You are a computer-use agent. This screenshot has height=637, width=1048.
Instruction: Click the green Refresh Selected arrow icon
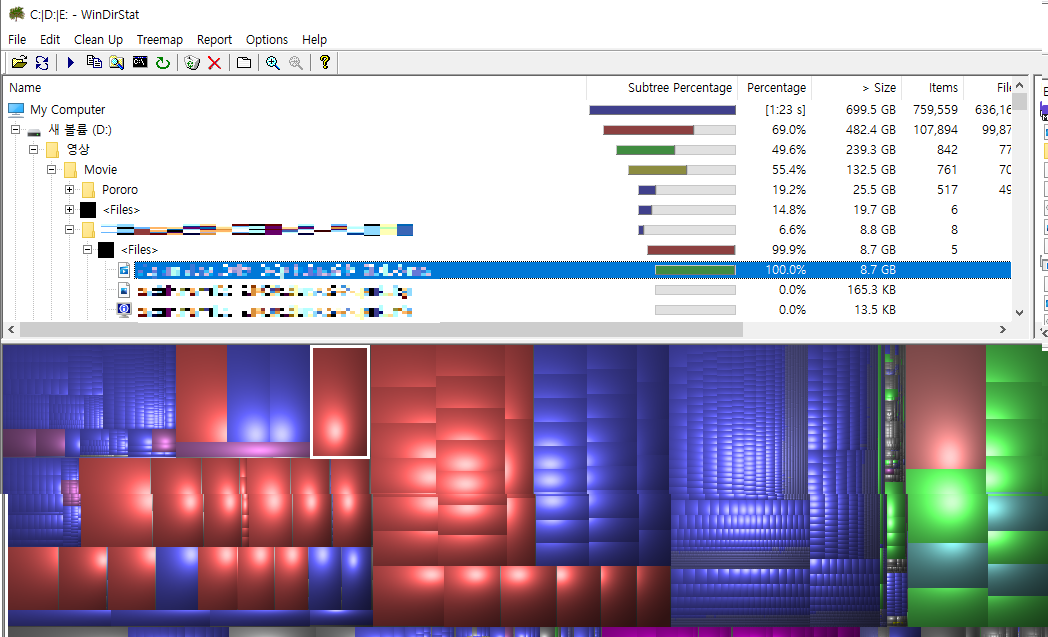[162, 62]
